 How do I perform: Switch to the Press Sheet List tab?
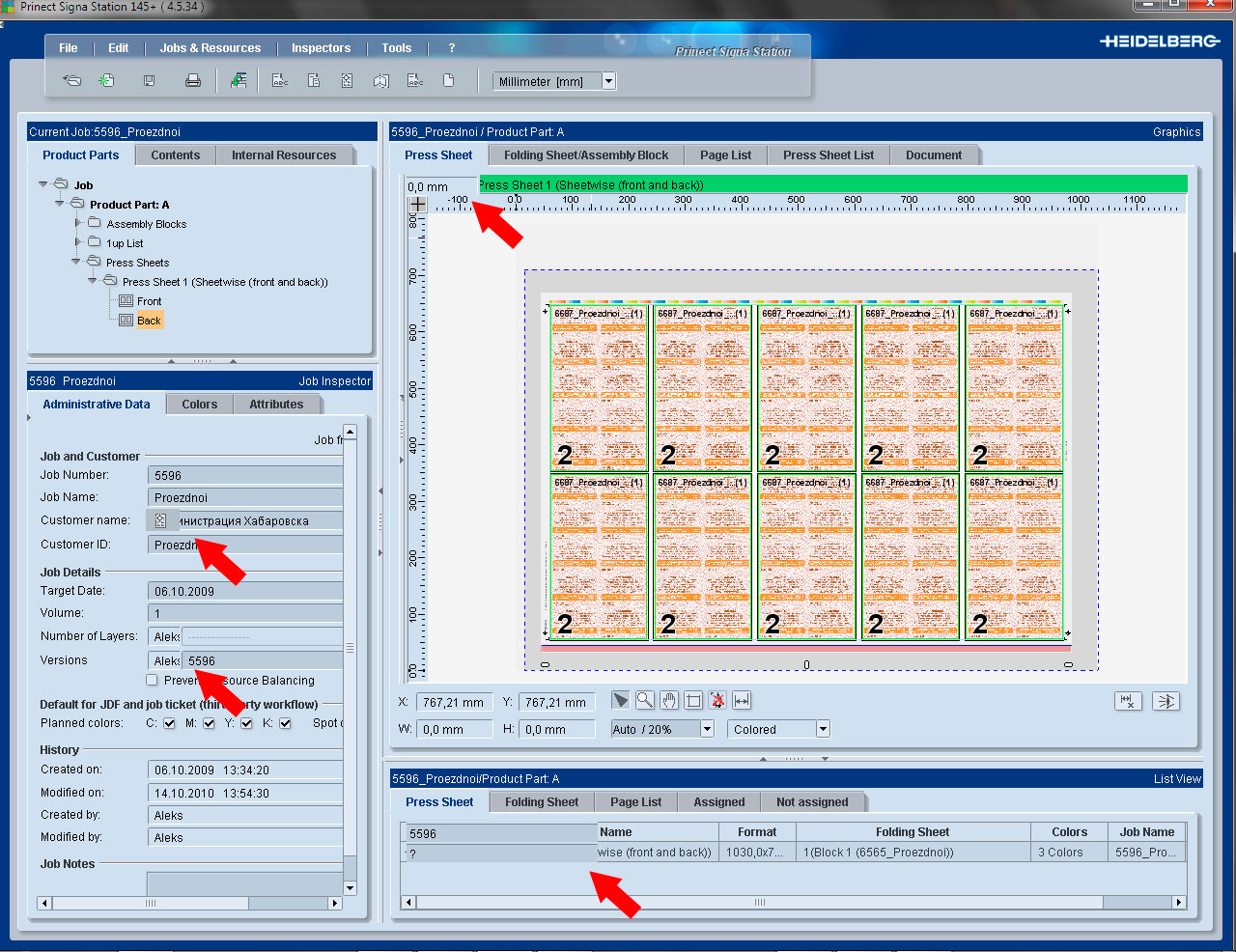(x=829, y=154)
